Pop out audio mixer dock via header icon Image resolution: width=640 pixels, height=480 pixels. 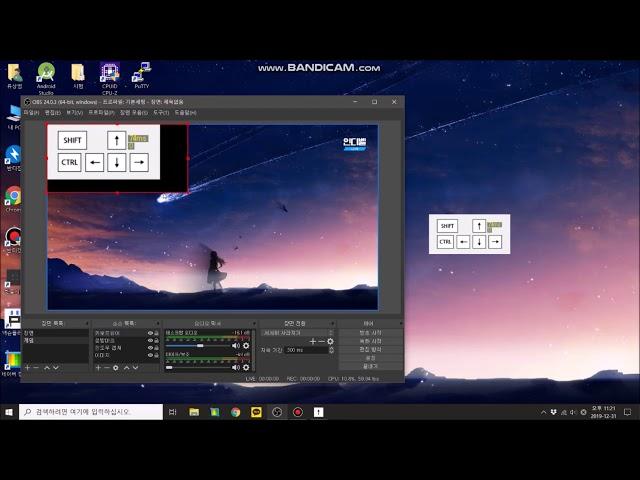254,323
